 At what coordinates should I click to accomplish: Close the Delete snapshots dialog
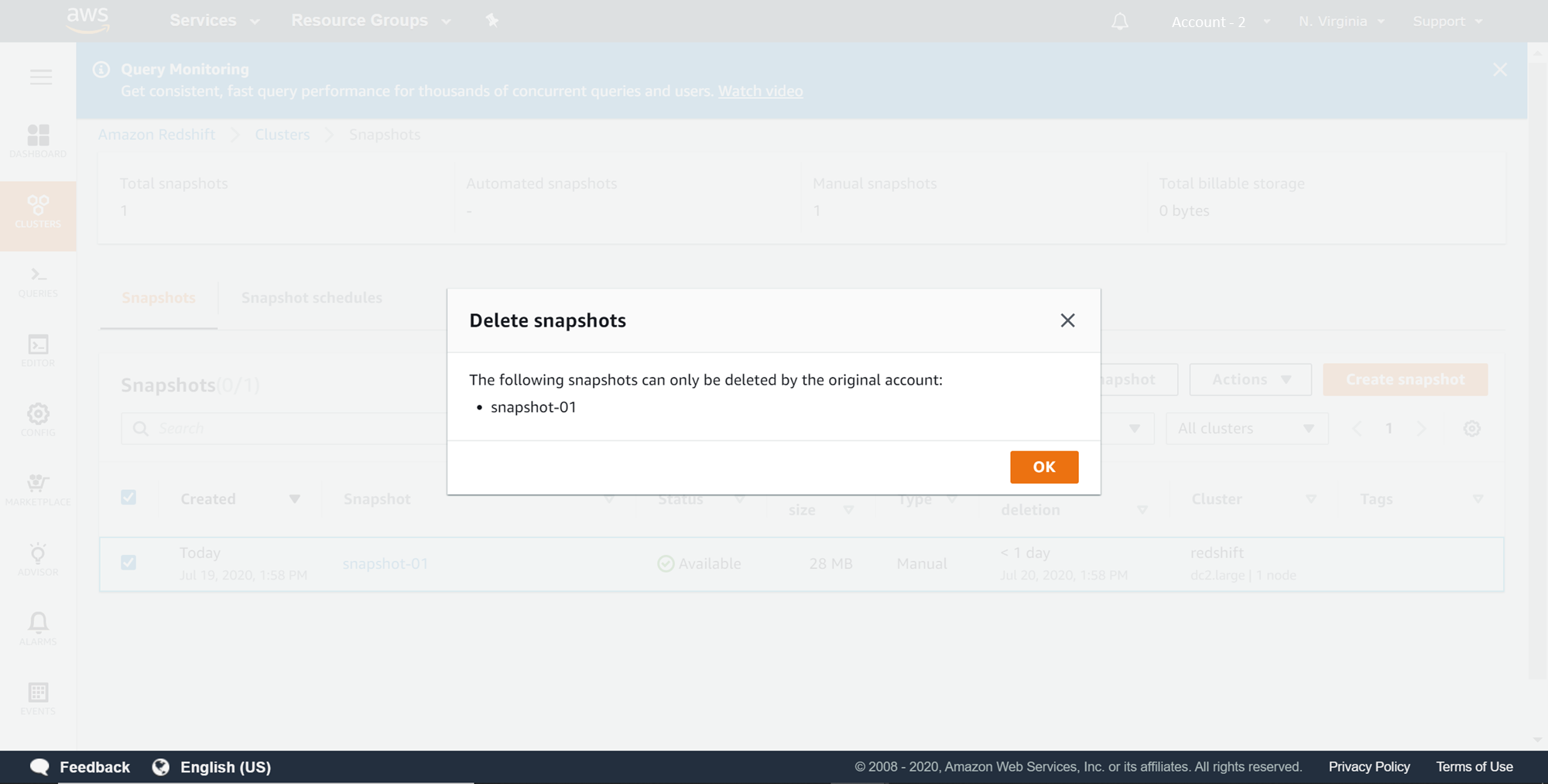pos(1067,320)
